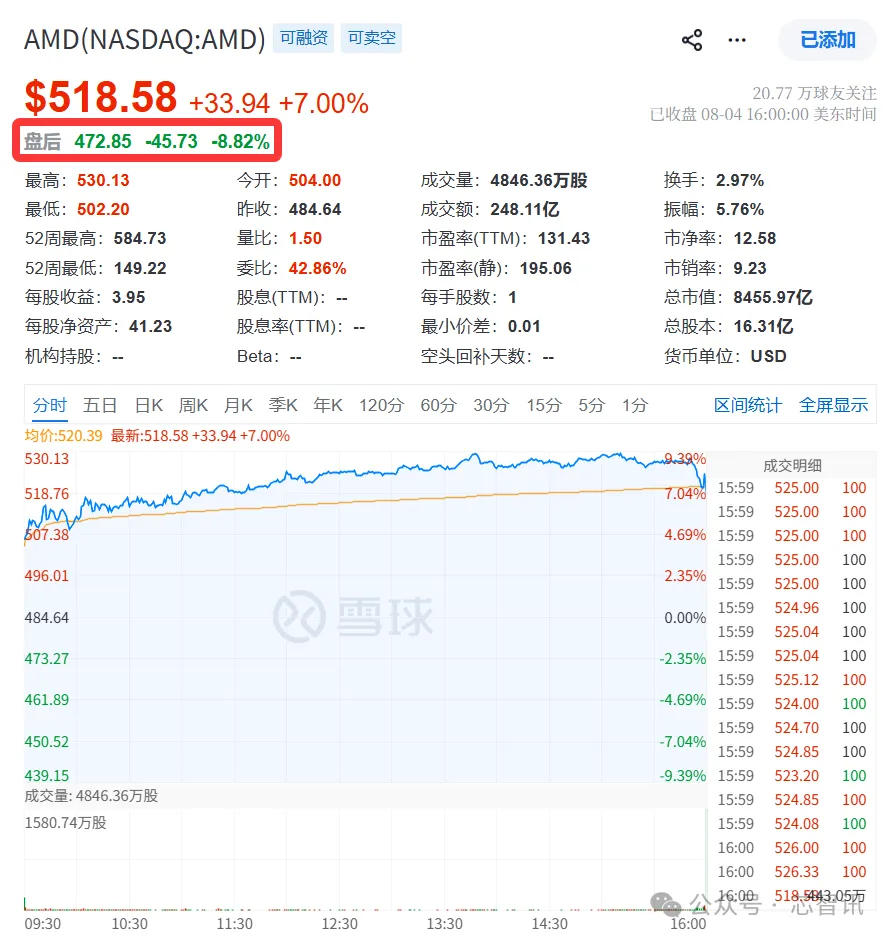Click the 换手 value 2.97%
Image resolution: width=892 pixels, height=940 pixels.
click(740, 180)
